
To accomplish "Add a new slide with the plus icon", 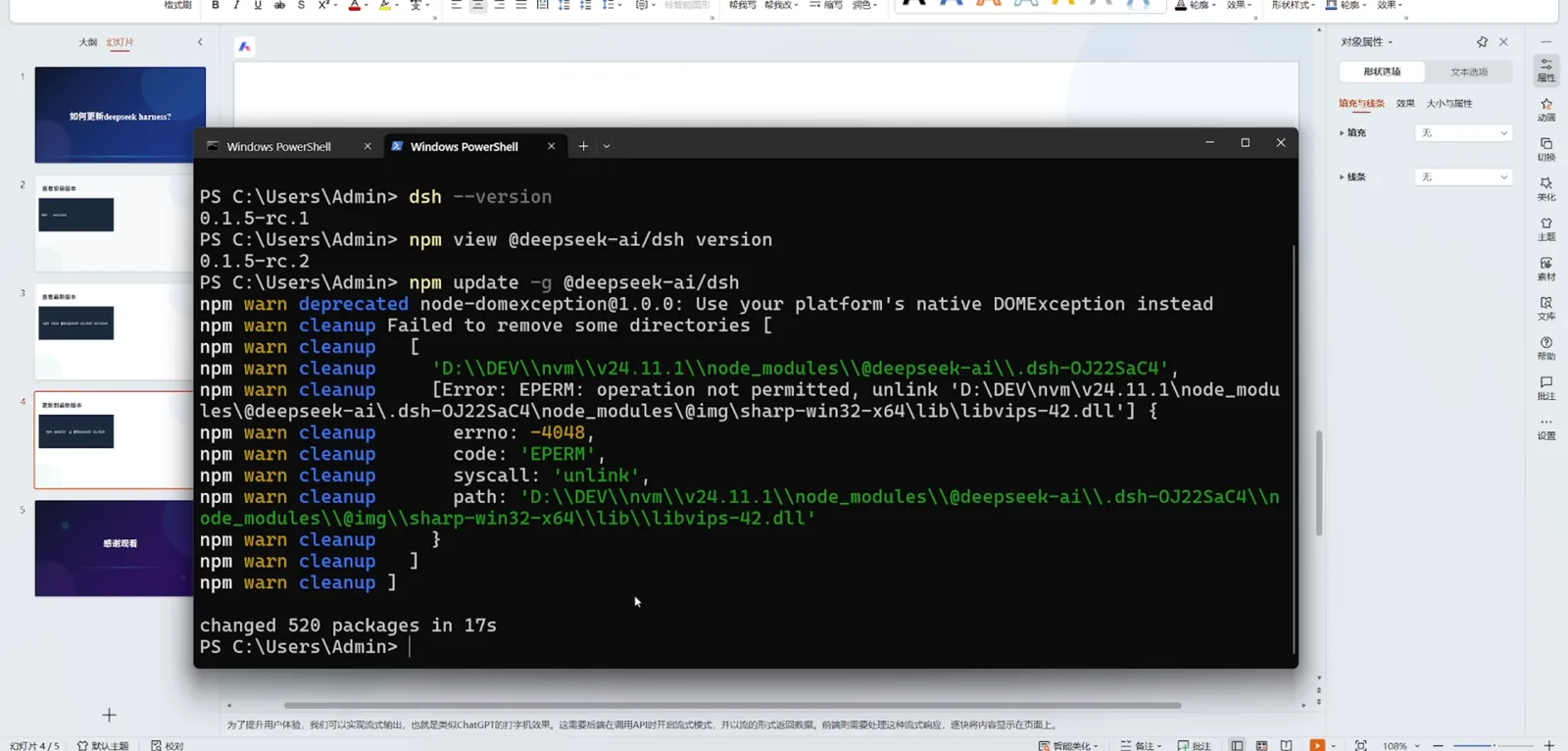I will tap(109, 715).
